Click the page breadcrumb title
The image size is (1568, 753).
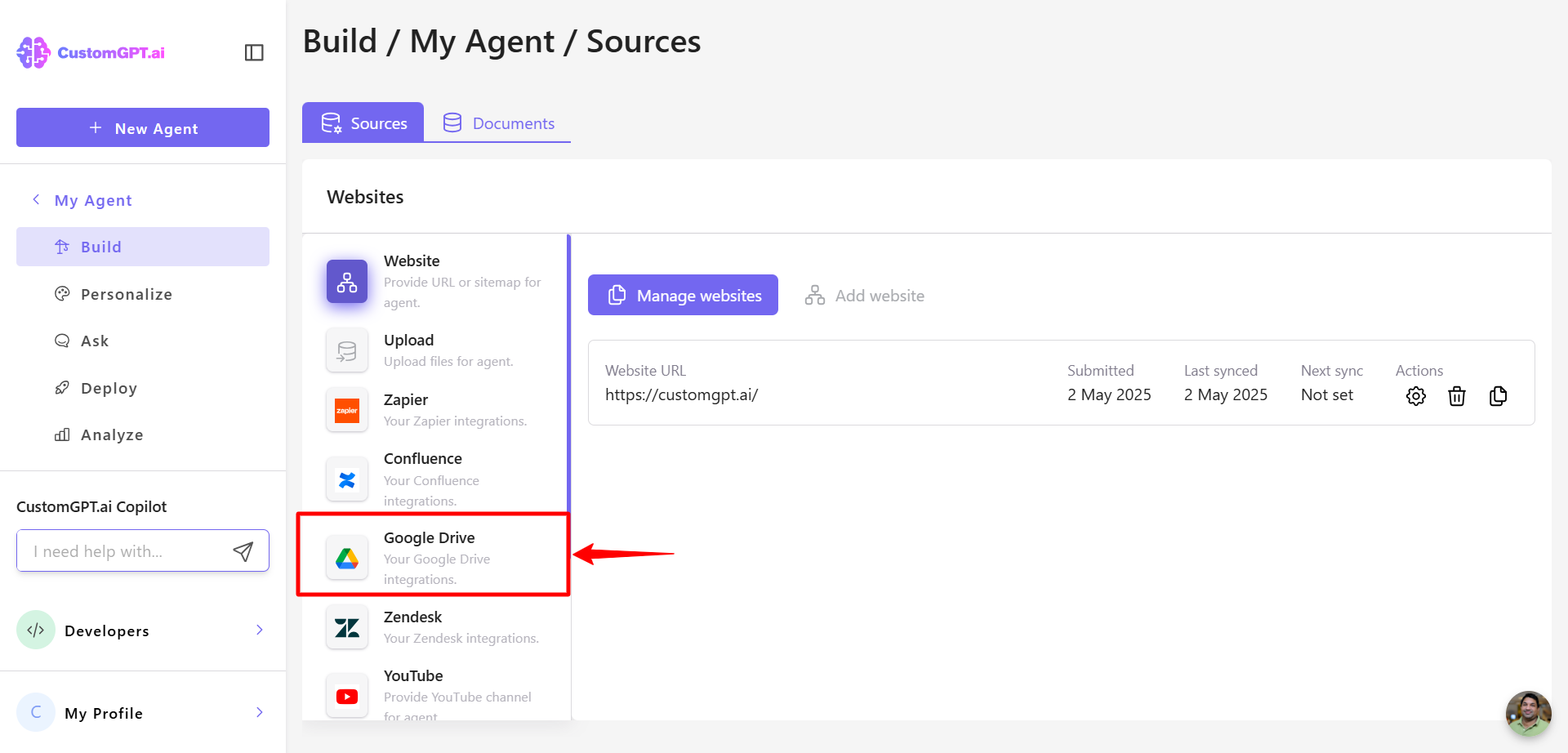[501, 41]
